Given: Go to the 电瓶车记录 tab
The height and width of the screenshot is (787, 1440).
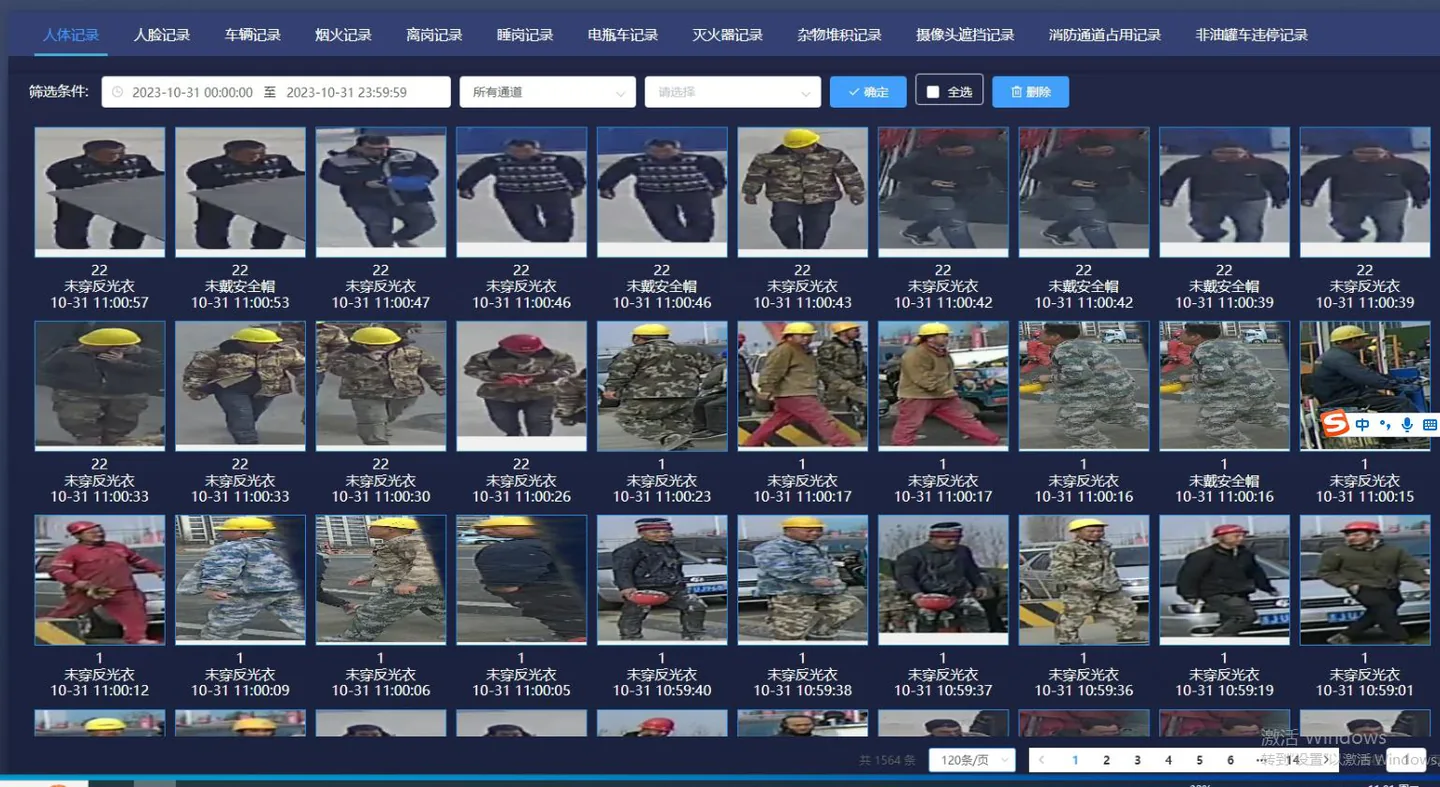Looking at the screenshot, I should (623, 35).
